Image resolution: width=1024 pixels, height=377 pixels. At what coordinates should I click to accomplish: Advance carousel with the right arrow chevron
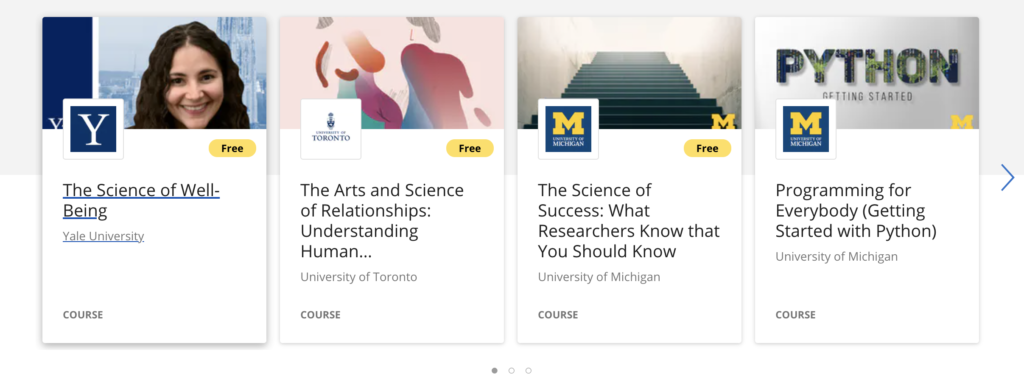(x=1007, y=177)
